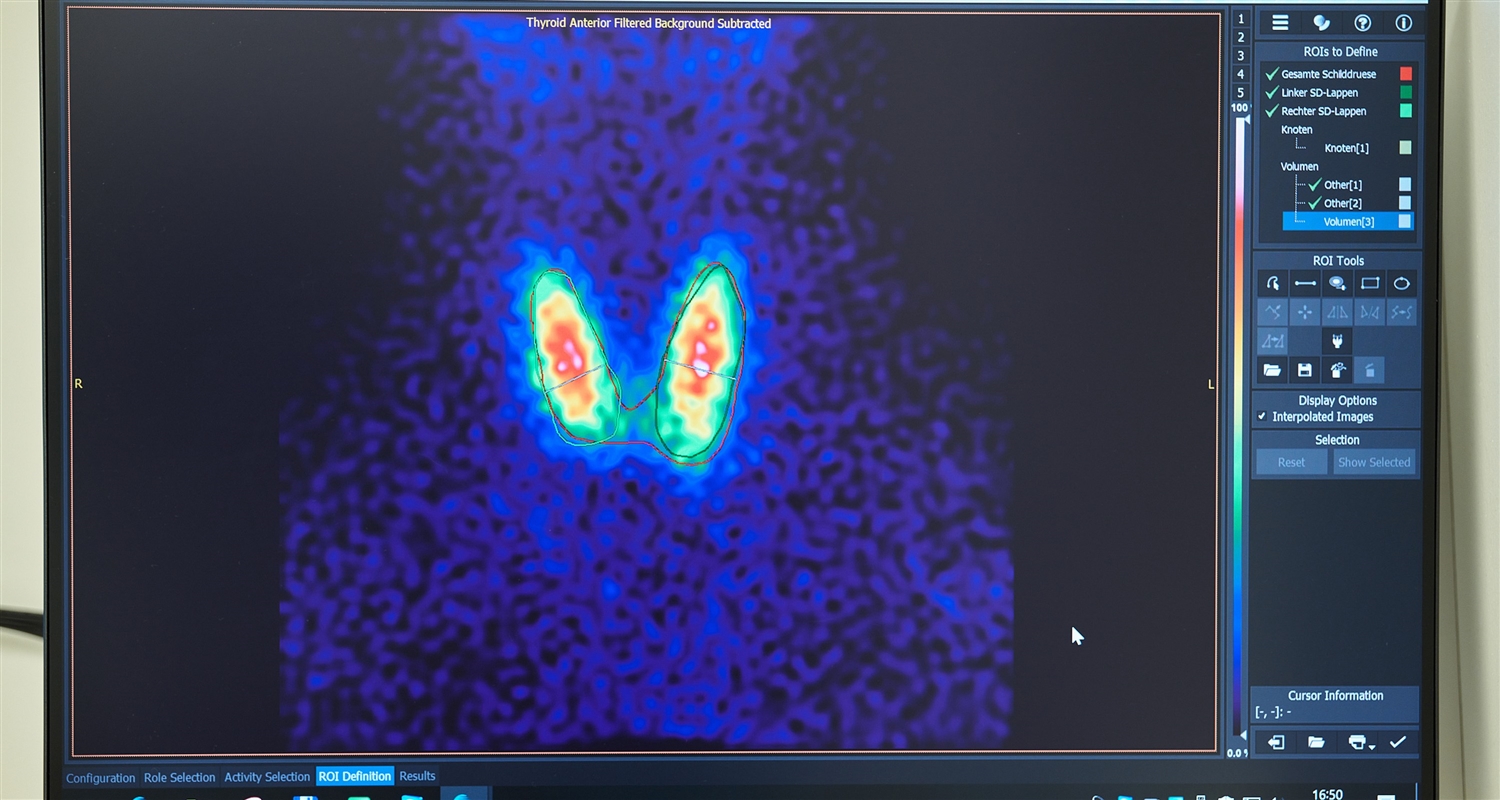This screenshot has width=1500, height=800.
Task: Open the Results tab
Action: [417, 776]
